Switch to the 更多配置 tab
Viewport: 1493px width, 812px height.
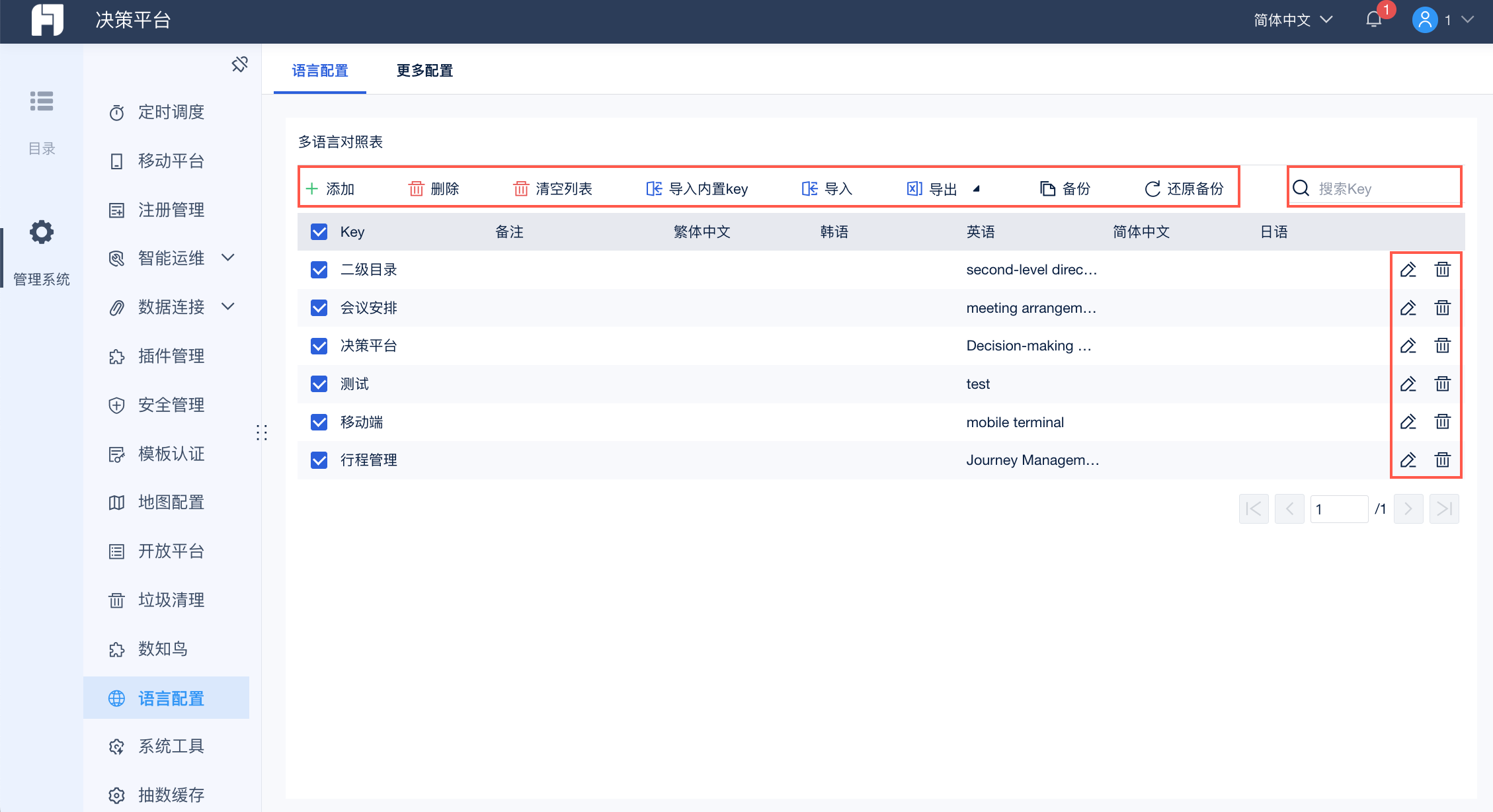pos(424,71)
